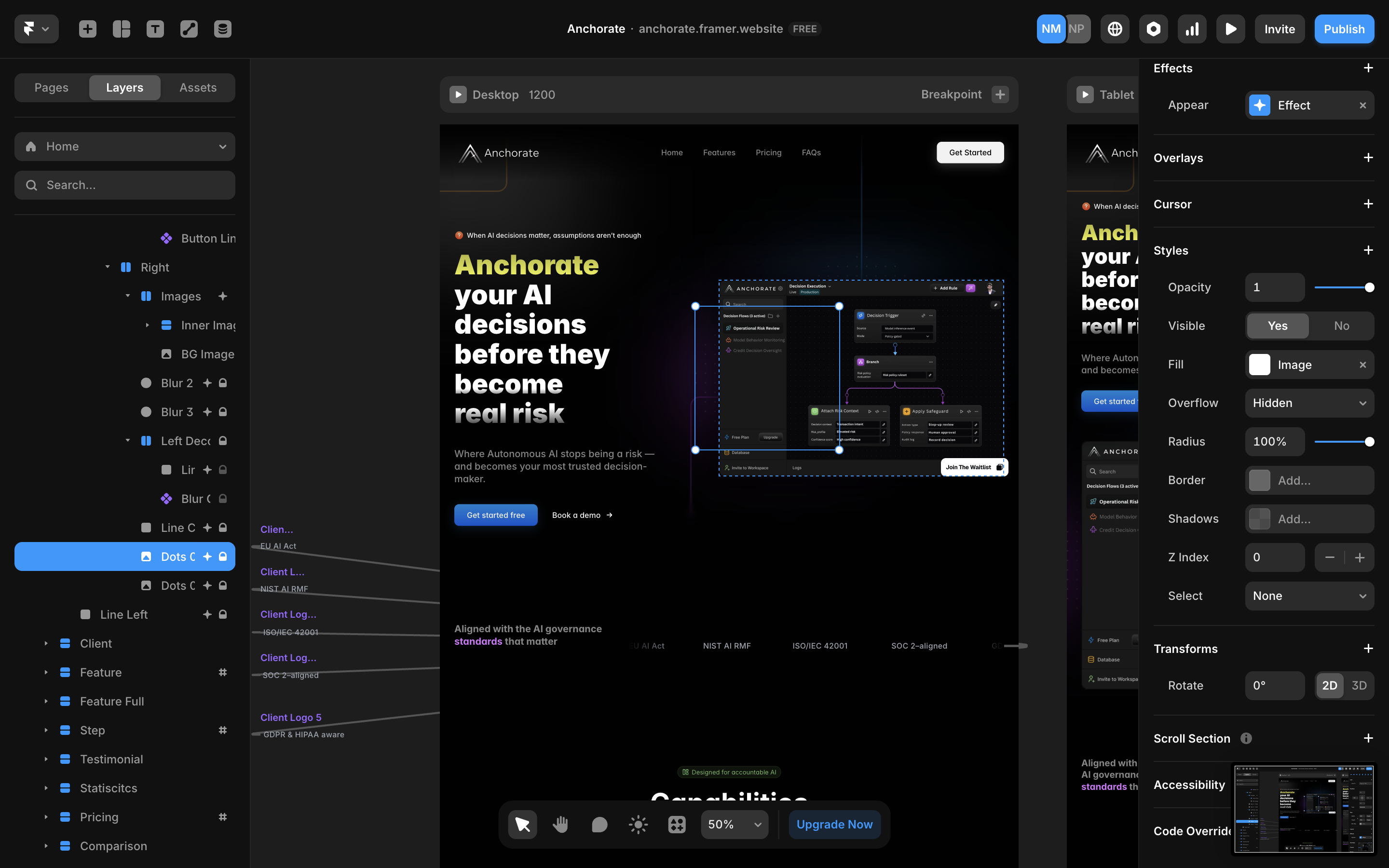Switch to the Assets tab

[x=197, y=87]
